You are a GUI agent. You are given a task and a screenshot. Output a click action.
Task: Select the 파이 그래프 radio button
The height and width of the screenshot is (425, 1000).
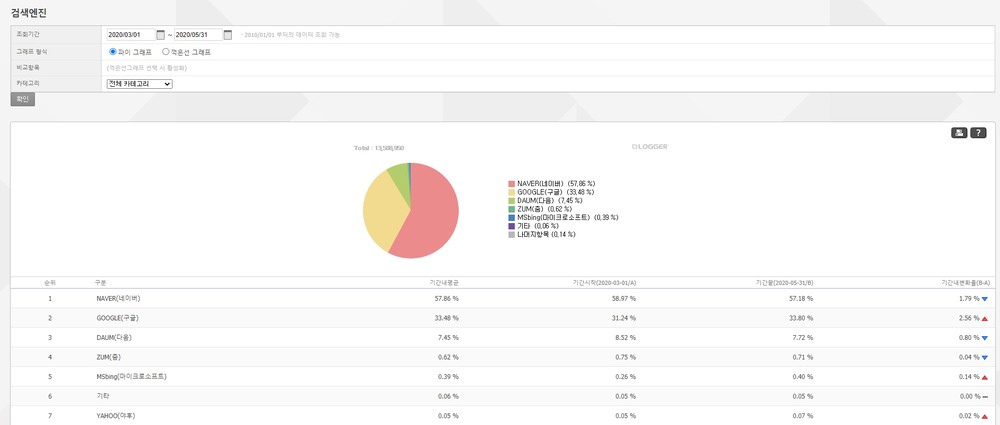click(x=112, y=51)
